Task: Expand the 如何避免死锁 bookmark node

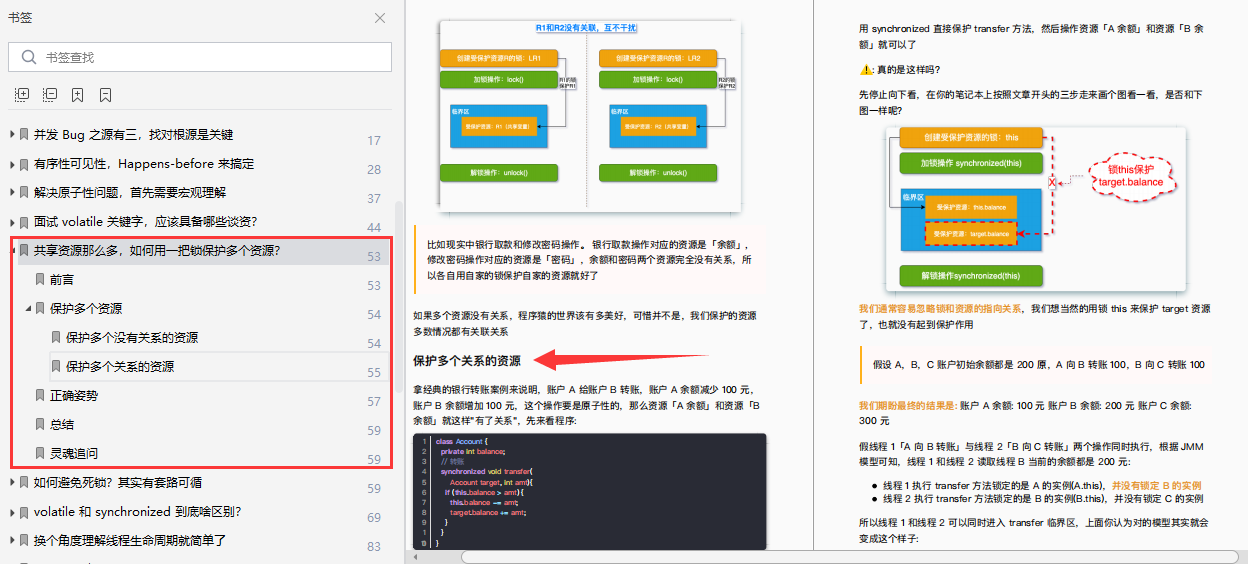Action: coord(12,482)
